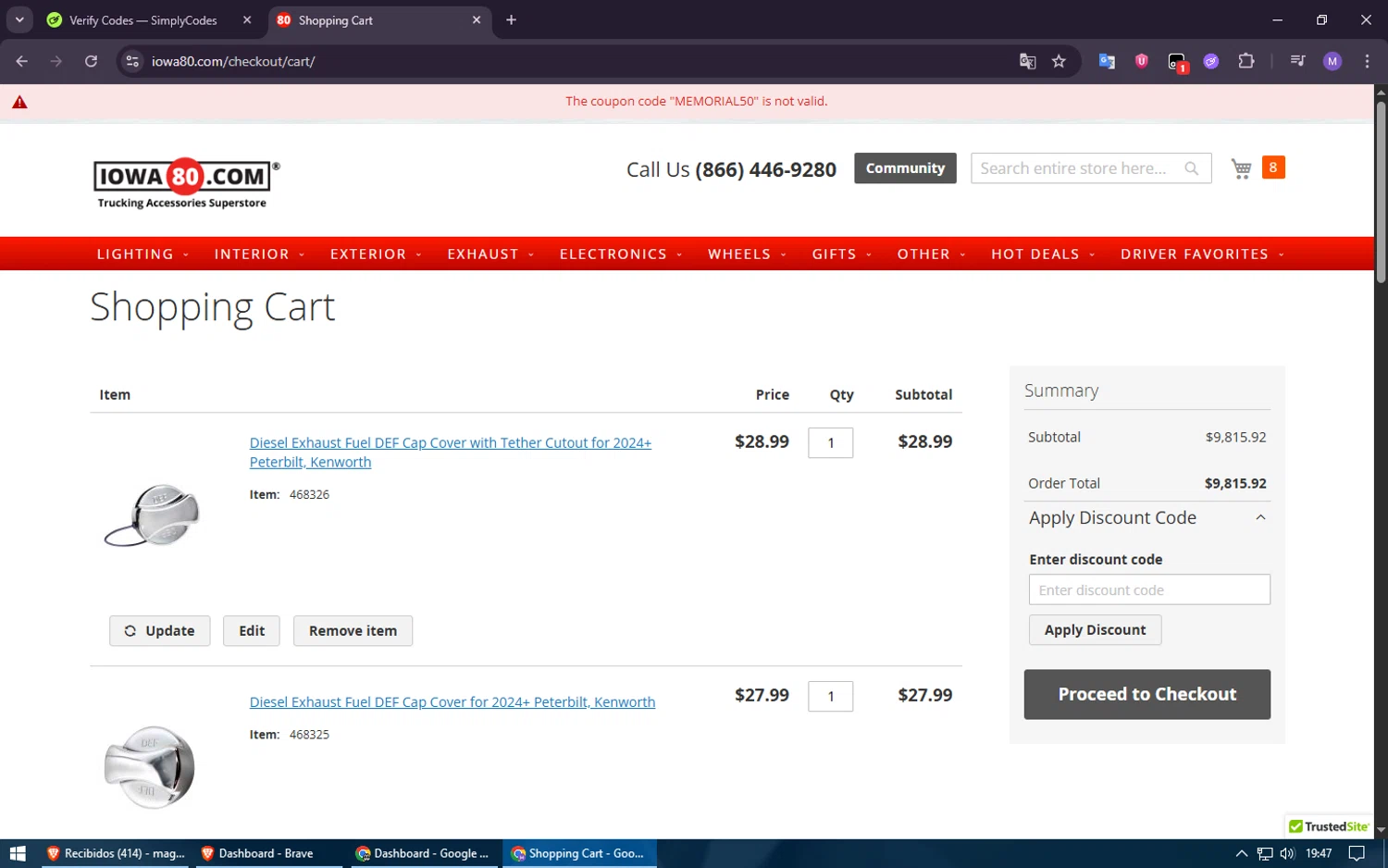The height and width of the screenshot is (868, 1388).
Task: Click the translate page icon in address bar
Action: point(1027,61)
